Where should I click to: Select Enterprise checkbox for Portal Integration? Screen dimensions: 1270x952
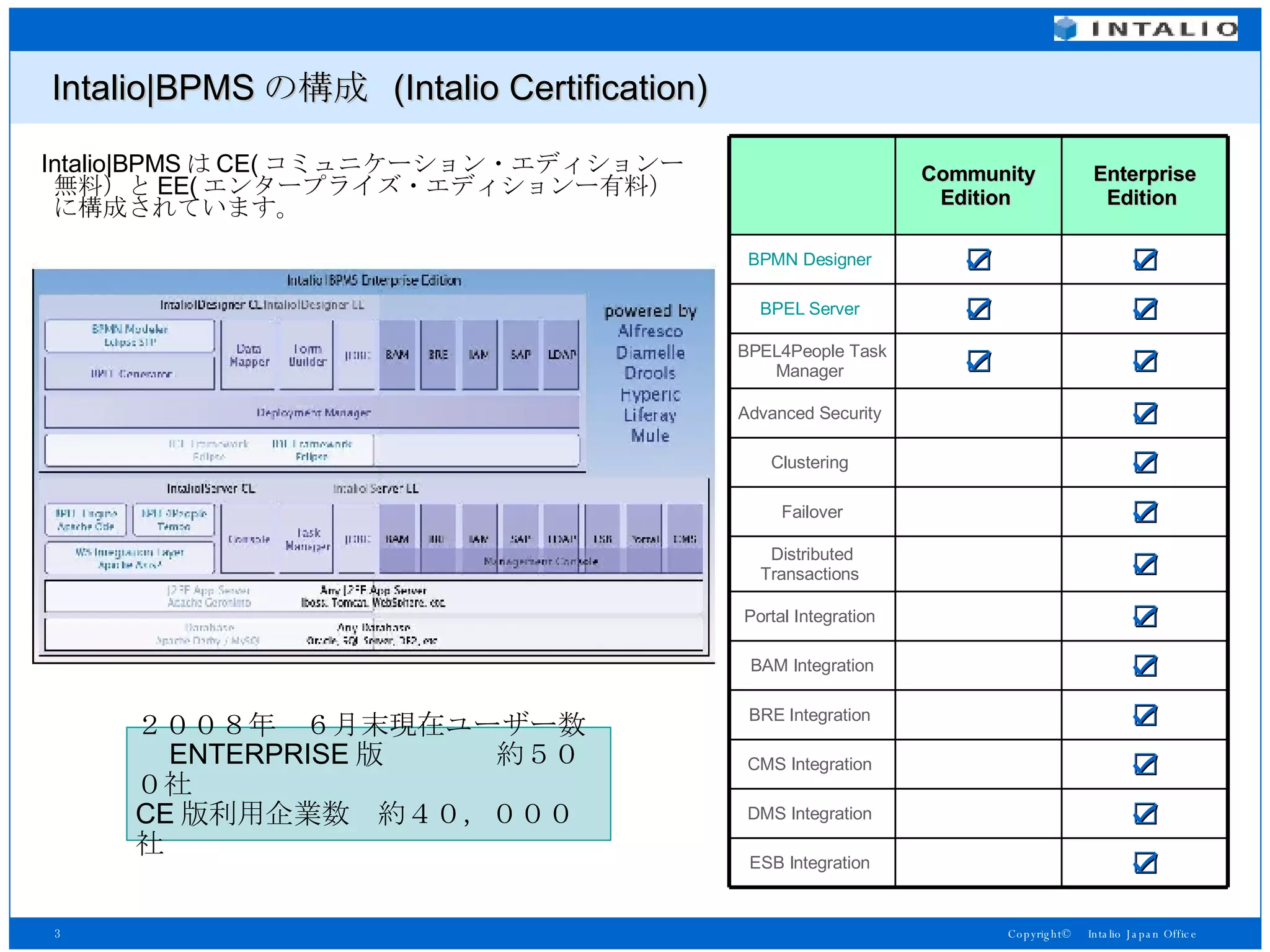1145,617
